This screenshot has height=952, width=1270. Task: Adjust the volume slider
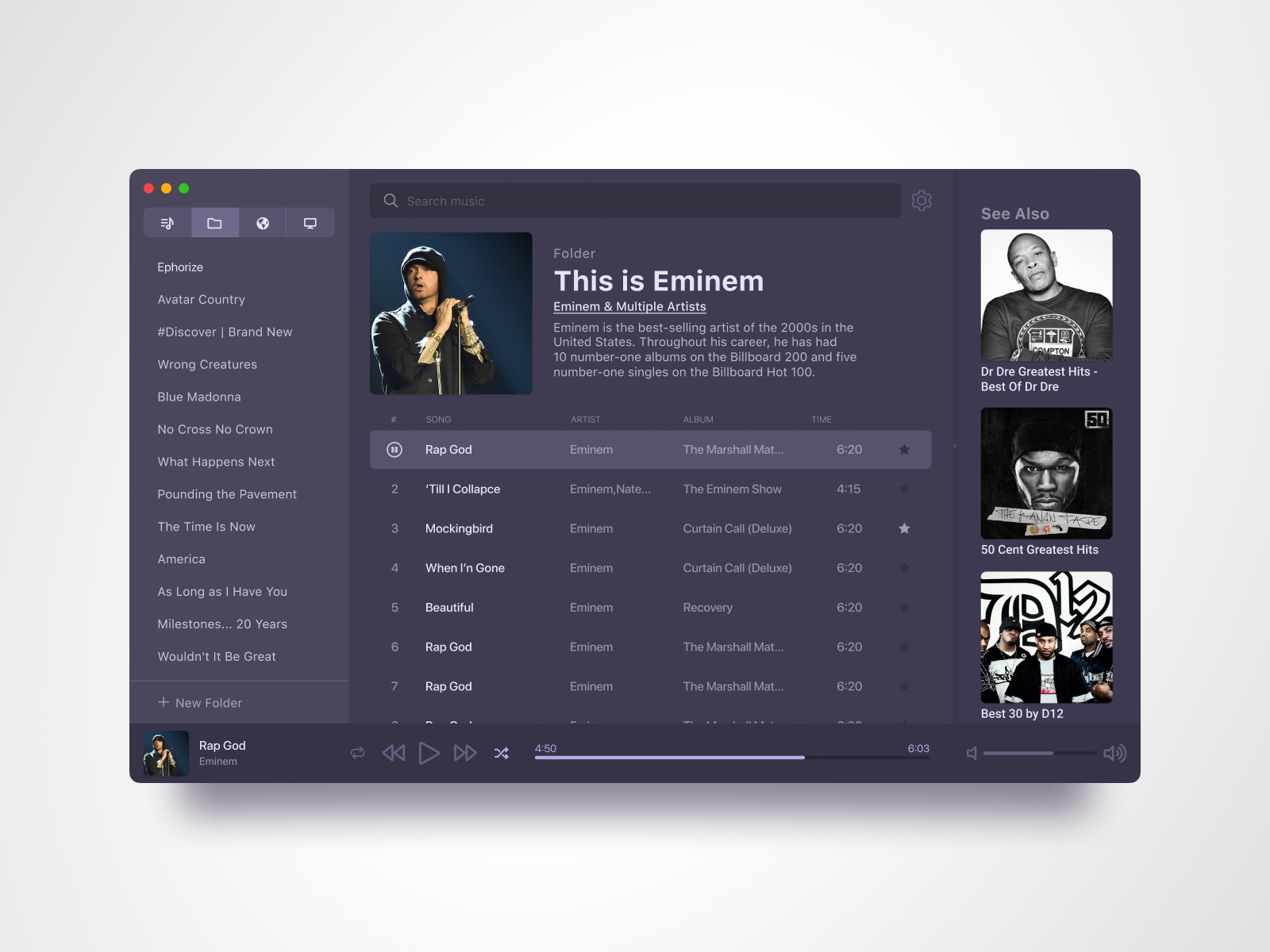[x=1040, y=753]
